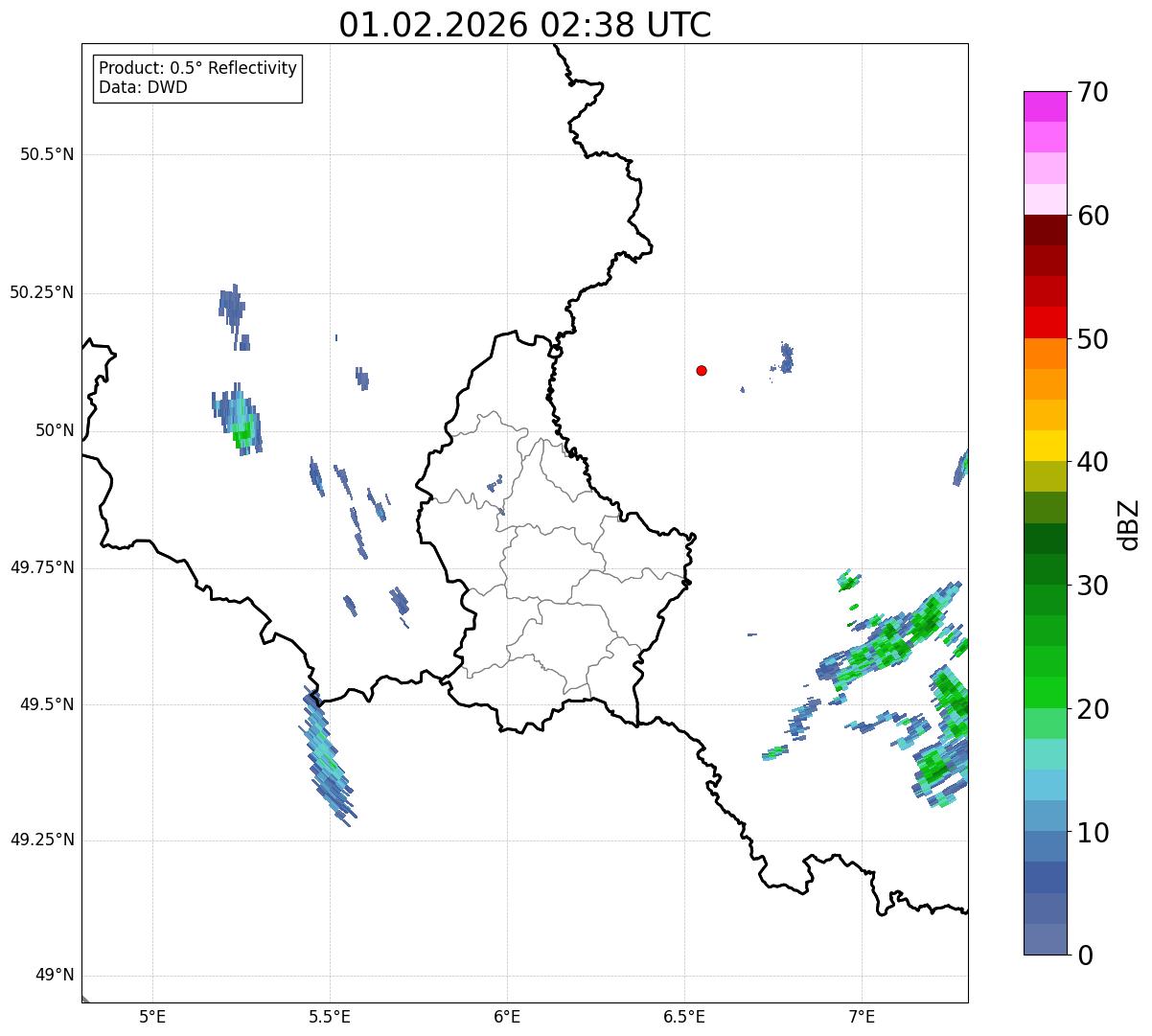Click the 7°E longitude label
The width and height of the screenshot is (1152, 1036).
863,1016
